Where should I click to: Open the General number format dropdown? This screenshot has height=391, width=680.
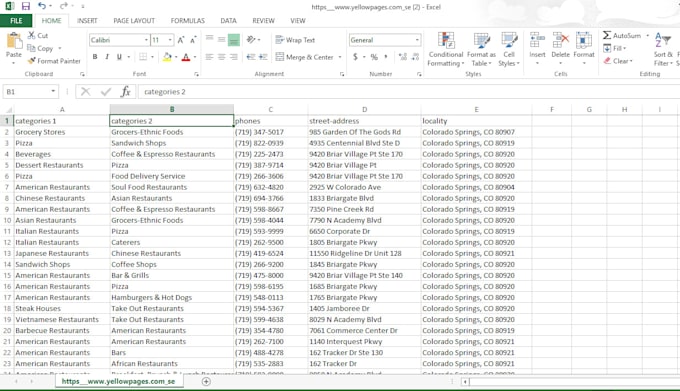417,40
